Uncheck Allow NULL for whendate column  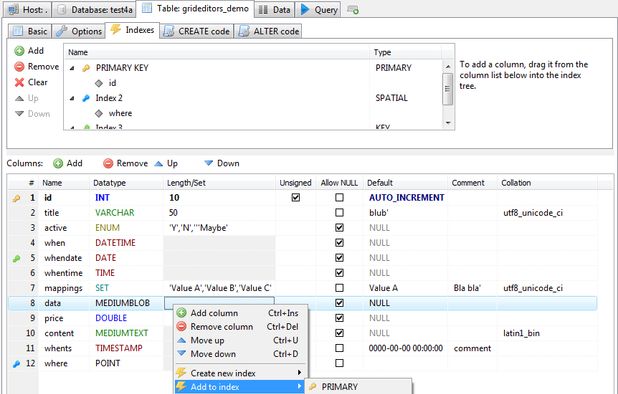click(x=339, y=258)
